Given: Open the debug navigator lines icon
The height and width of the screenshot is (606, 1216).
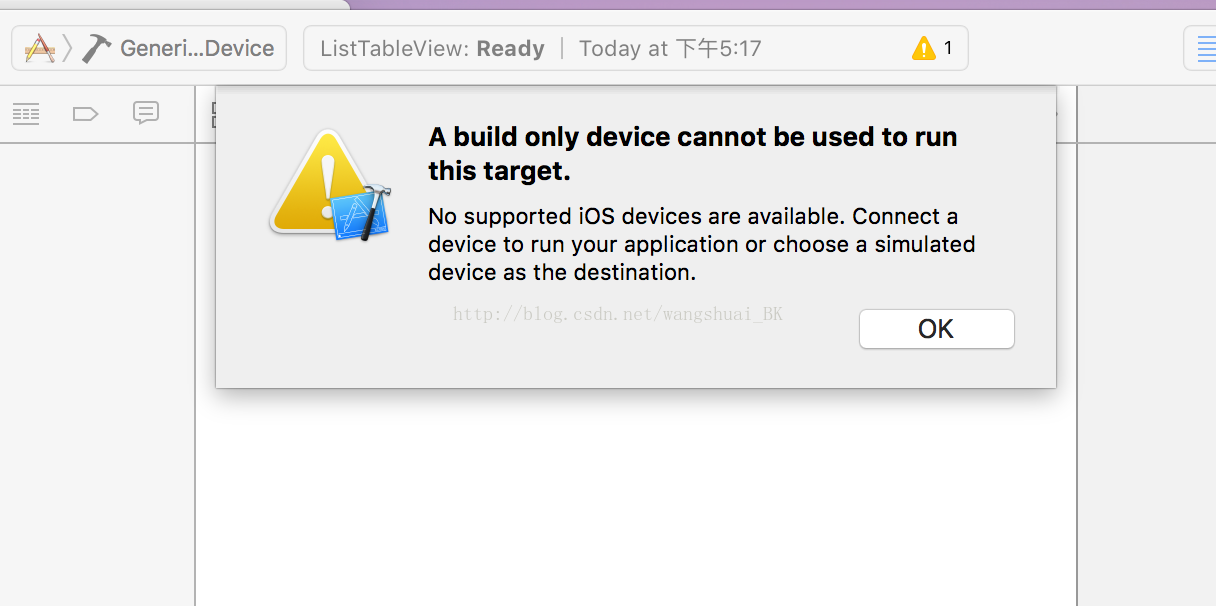Looking at the screenshot, I should [26, 114].
